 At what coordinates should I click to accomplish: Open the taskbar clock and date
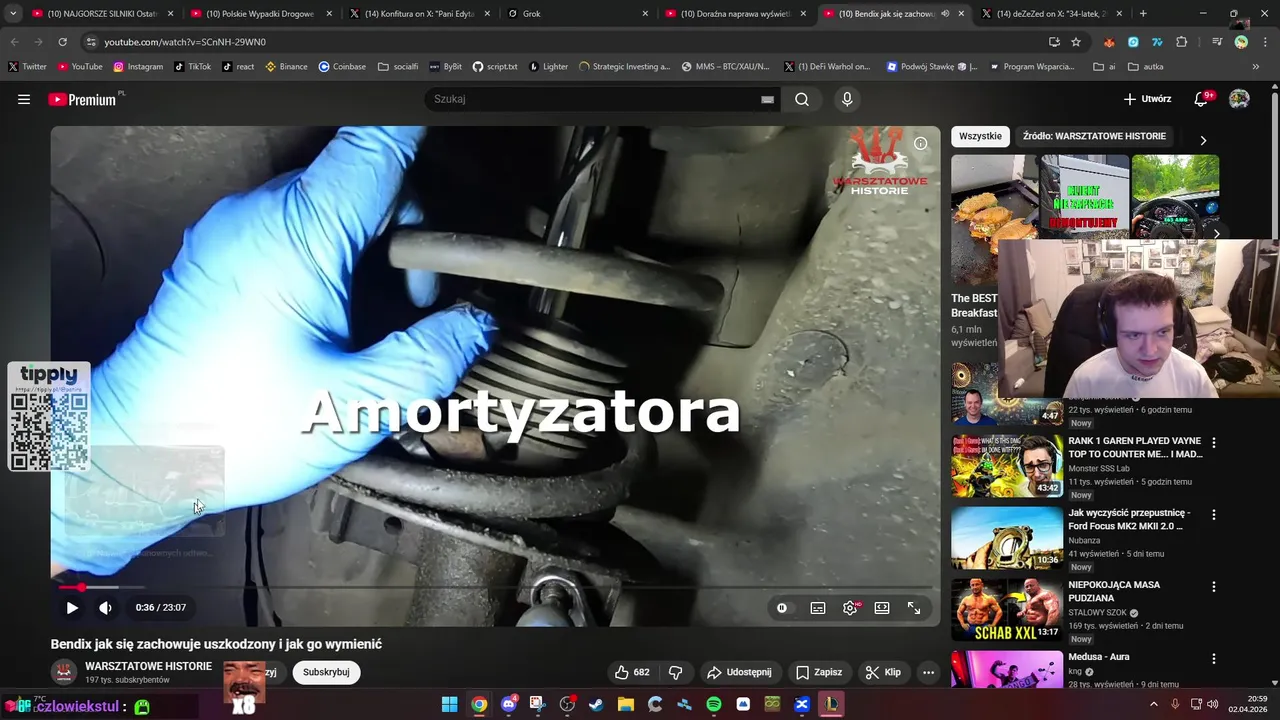[x=1250, y=705]
